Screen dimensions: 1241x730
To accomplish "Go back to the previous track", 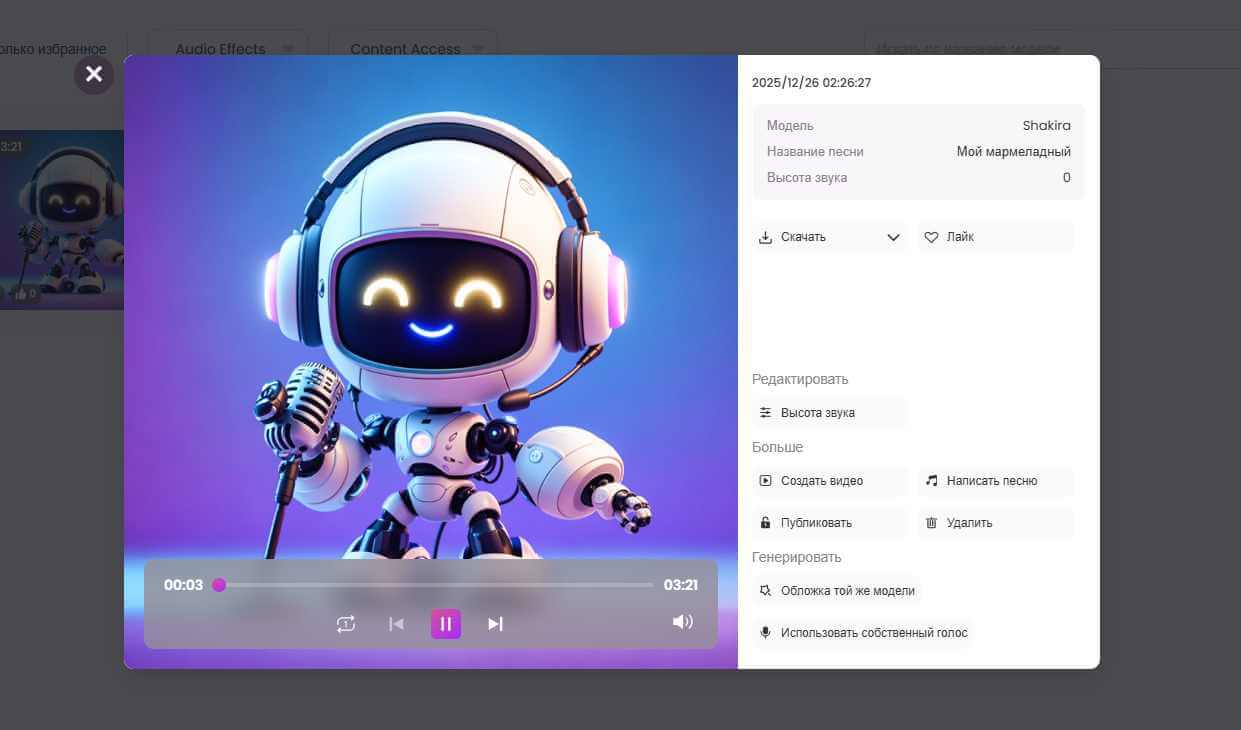I will 396,624.
